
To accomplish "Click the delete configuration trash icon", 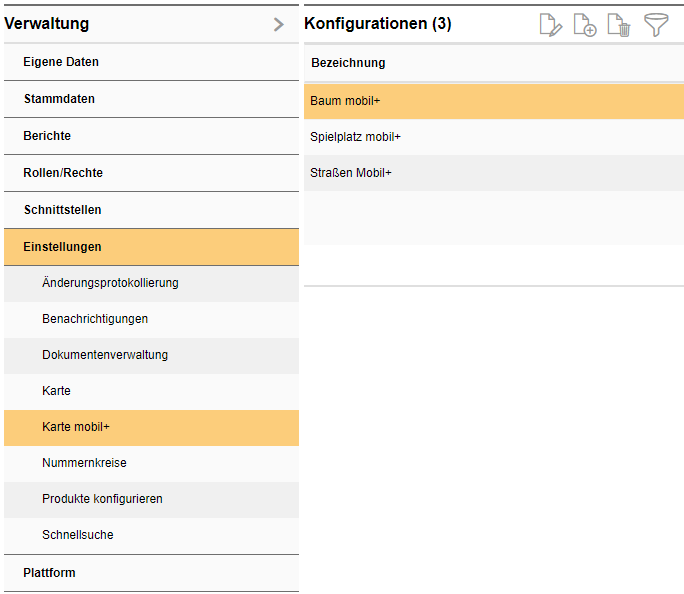I will click(620, 25).
